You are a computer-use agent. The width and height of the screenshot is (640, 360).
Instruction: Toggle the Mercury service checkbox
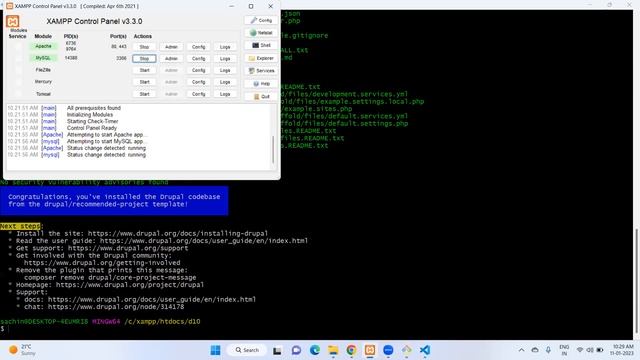[x=18, y=82]
